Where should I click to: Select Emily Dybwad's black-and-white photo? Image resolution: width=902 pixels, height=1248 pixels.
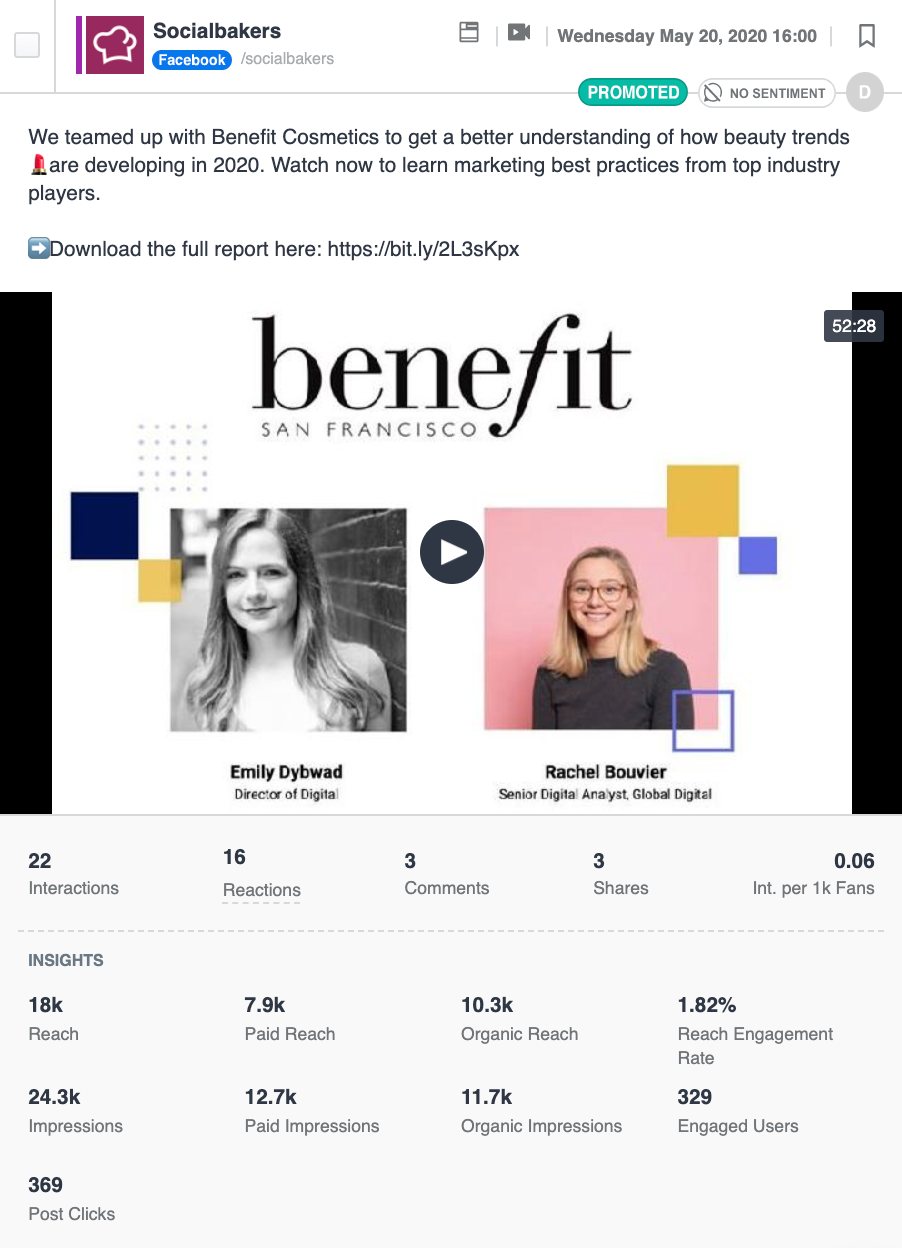[289, 620]
